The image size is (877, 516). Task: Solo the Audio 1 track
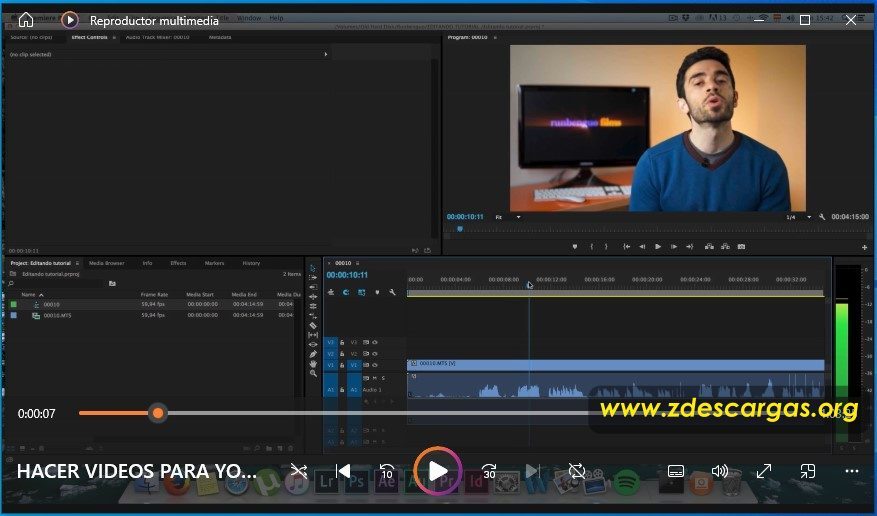tap(383, 378)
